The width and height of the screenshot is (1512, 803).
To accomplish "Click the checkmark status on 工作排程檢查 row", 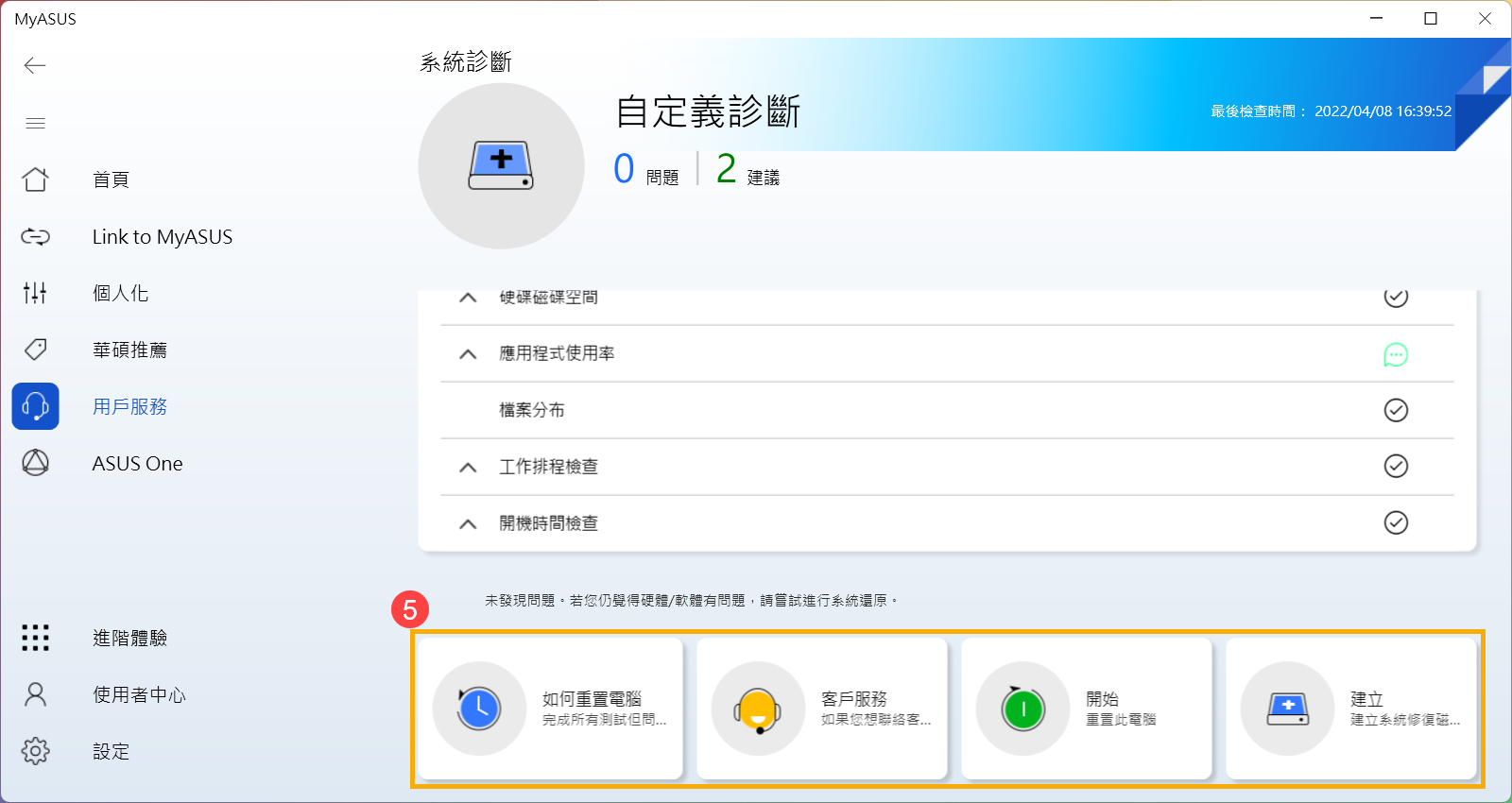I will click(x=1396, y=466).
